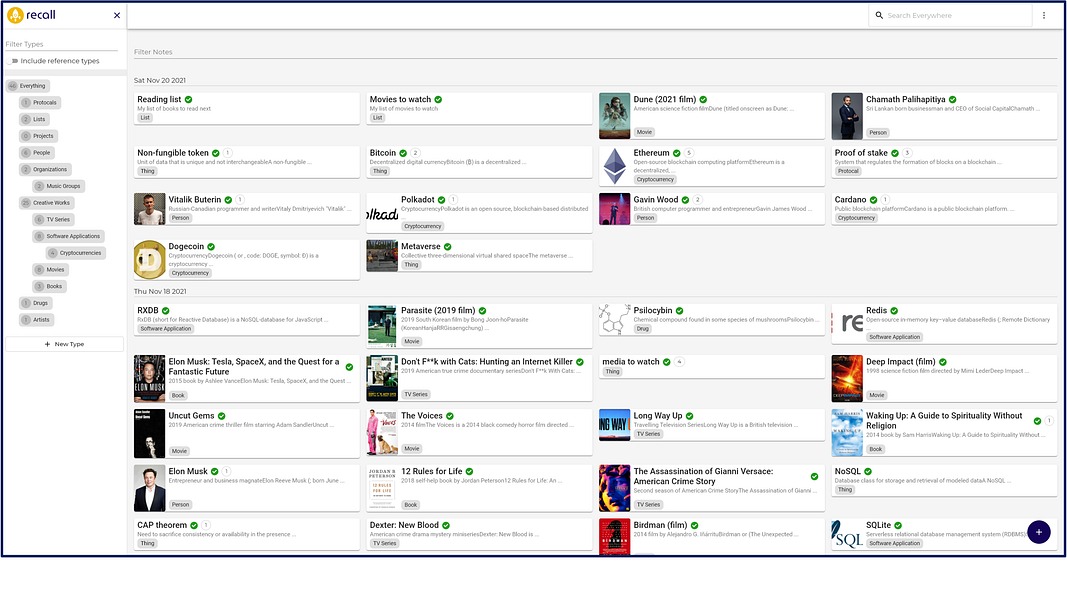Click the green check beside Dogecoin
The width and height of the screenshot is (1067, 600).
click(211, 247)
